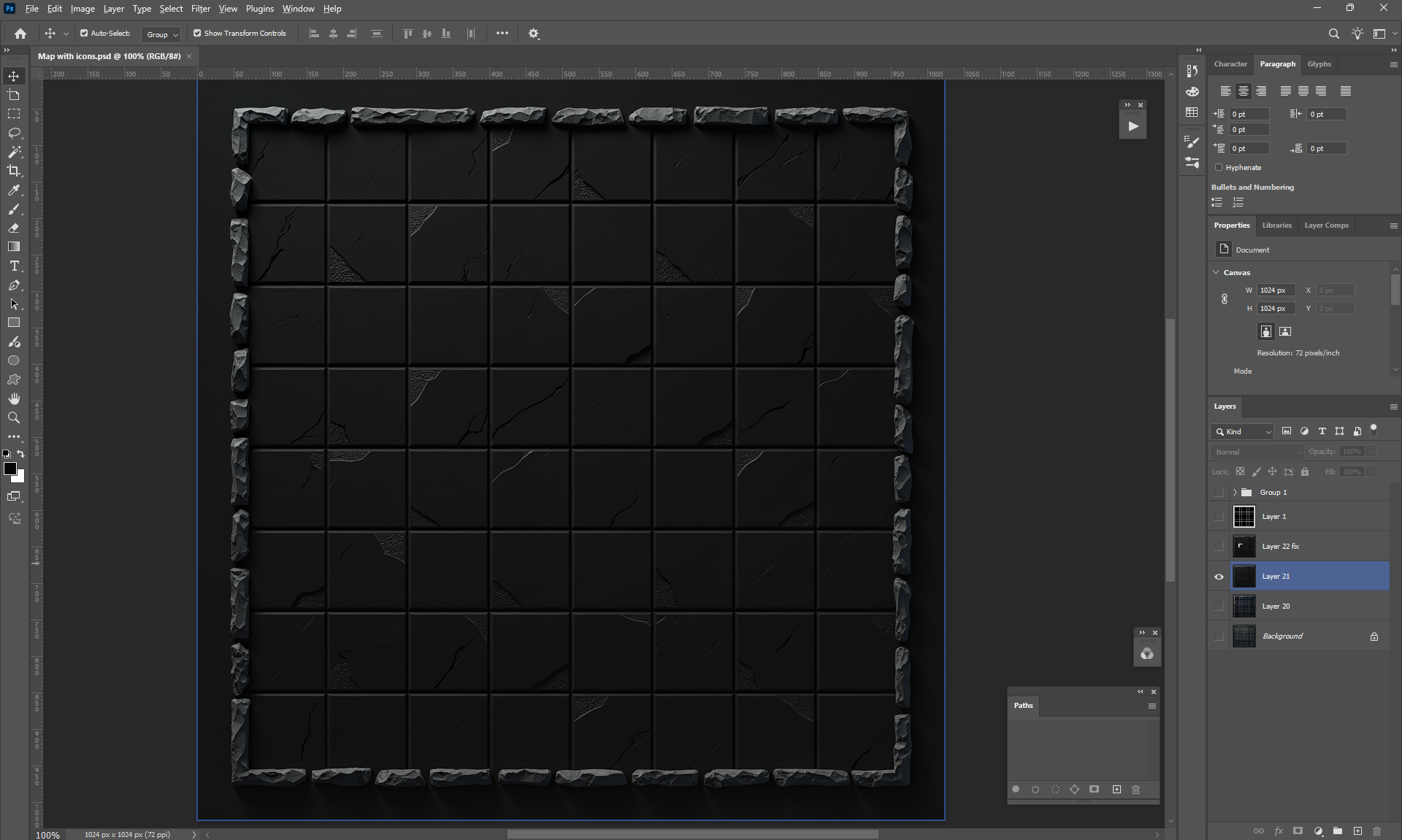Viewport: 1402px width, 840px height.
Task: Select the Lasso tool
Action: pos(14,133)
